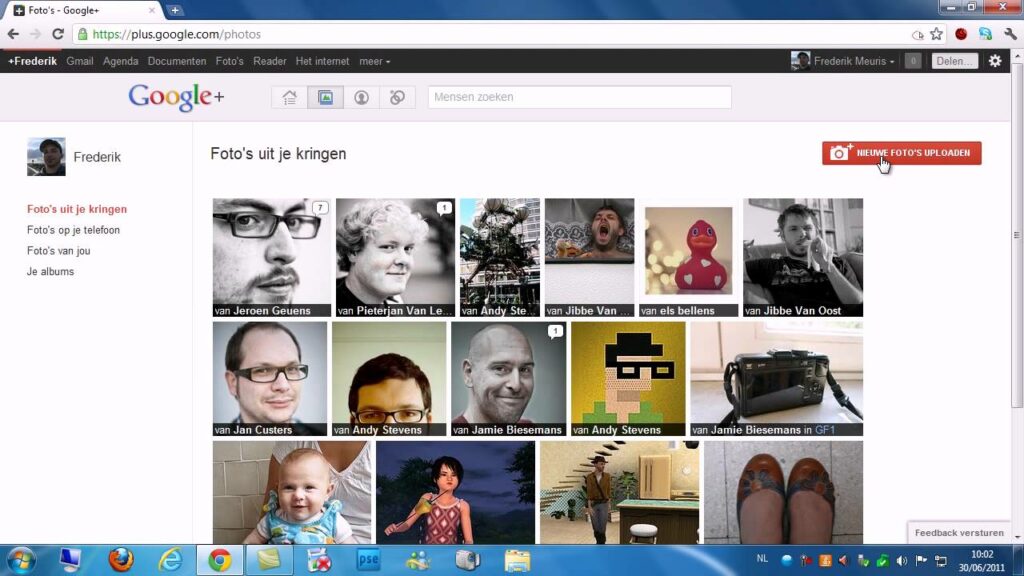Open the Google+ Home stream icon
This screenshot has width=1024, height=576.
[290, 97]
